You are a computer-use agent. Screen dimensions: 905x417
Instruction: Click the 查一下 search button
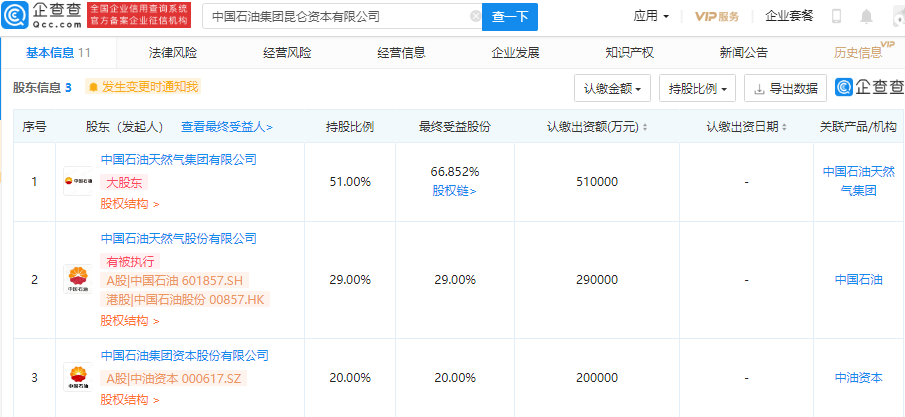[x=510, y=17]
